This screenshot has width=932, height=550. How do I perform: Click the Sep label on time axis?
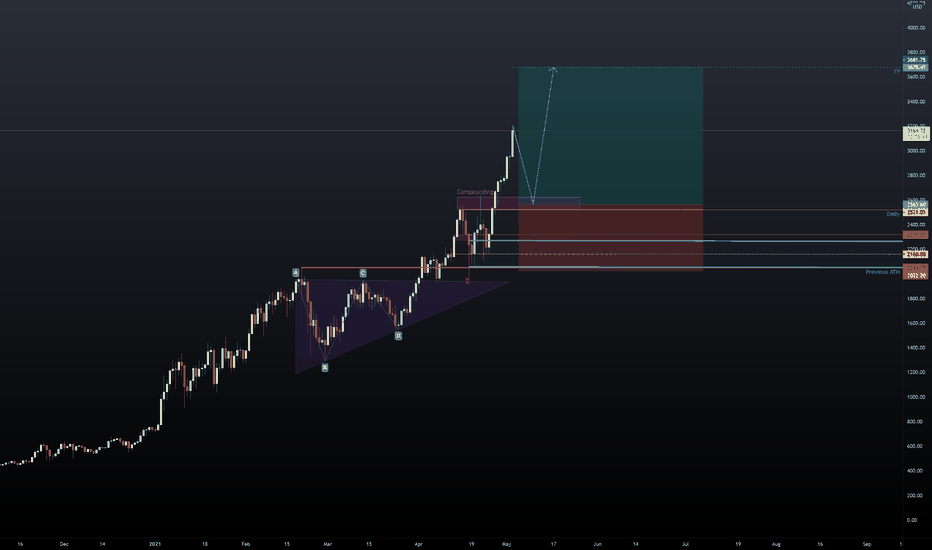[x=867, y=544]
